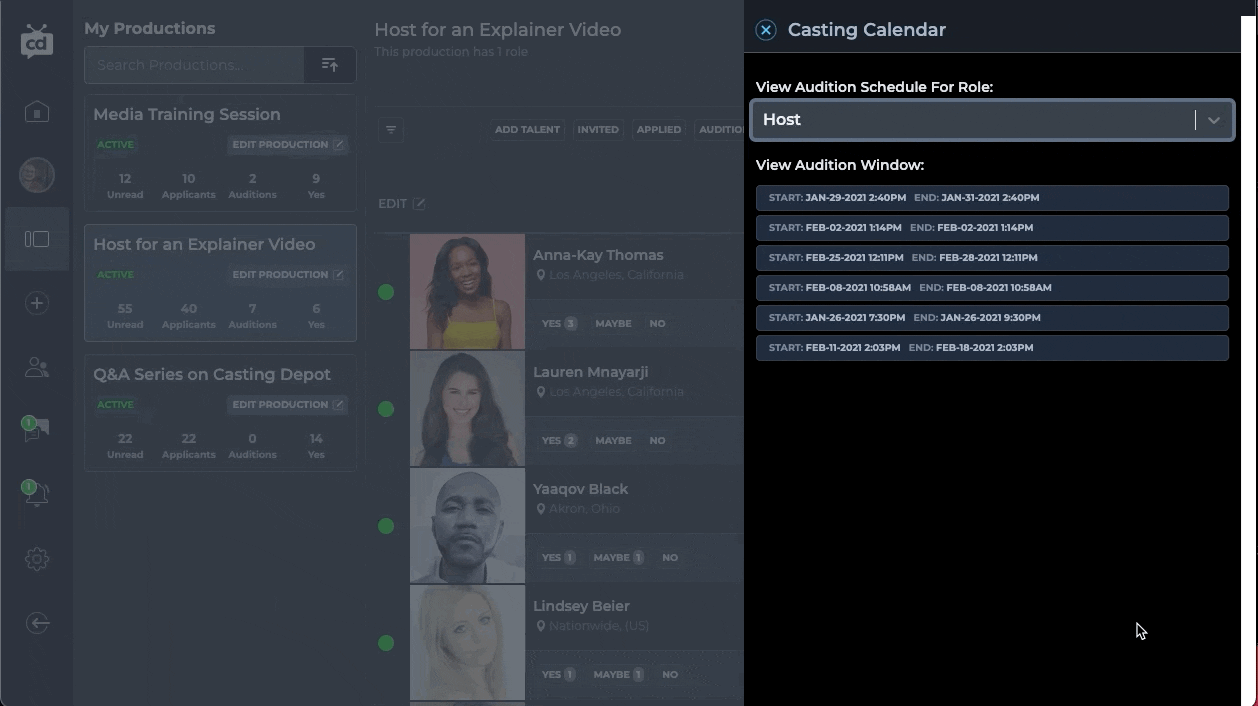Switch to the Invited tab
This screenshot has width=1258, height=706.
click(x=597, y=130)
